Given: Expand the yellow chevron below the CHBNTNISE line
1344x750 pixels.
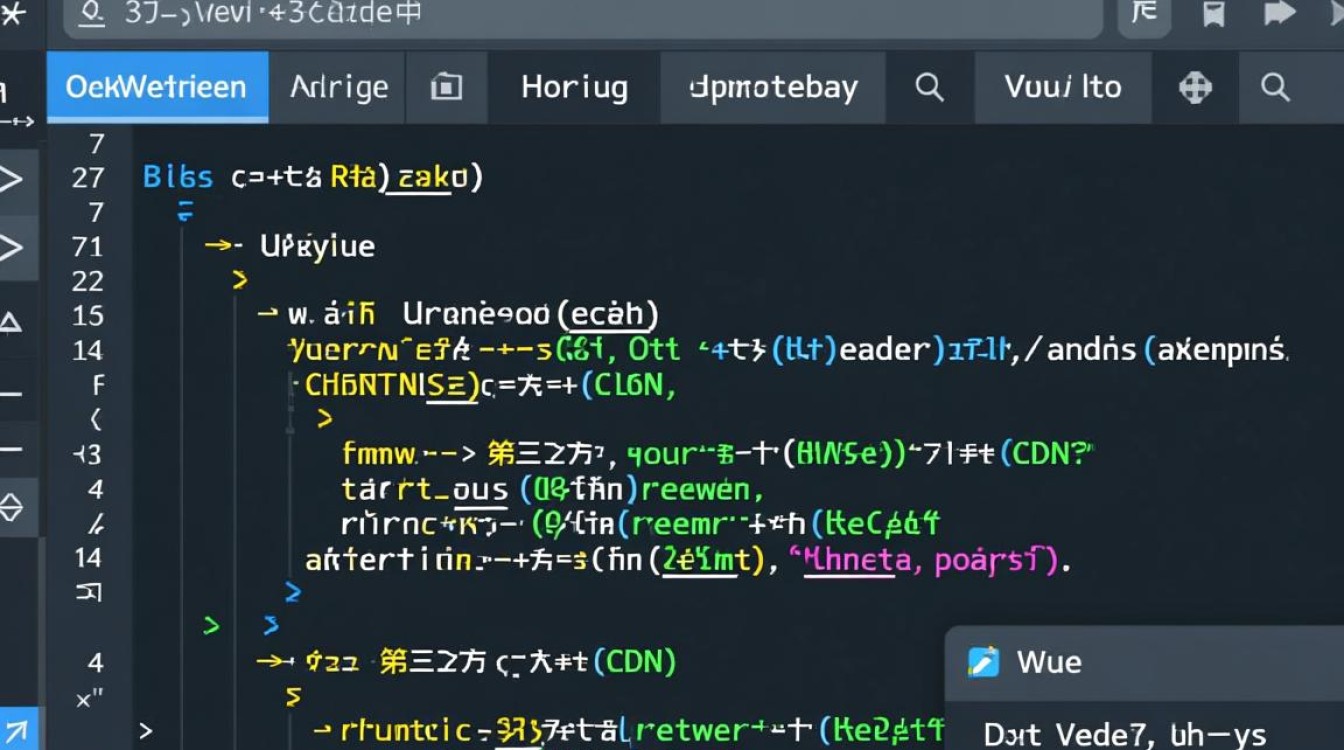Looking at the screenshot, I should pos(324,419).
